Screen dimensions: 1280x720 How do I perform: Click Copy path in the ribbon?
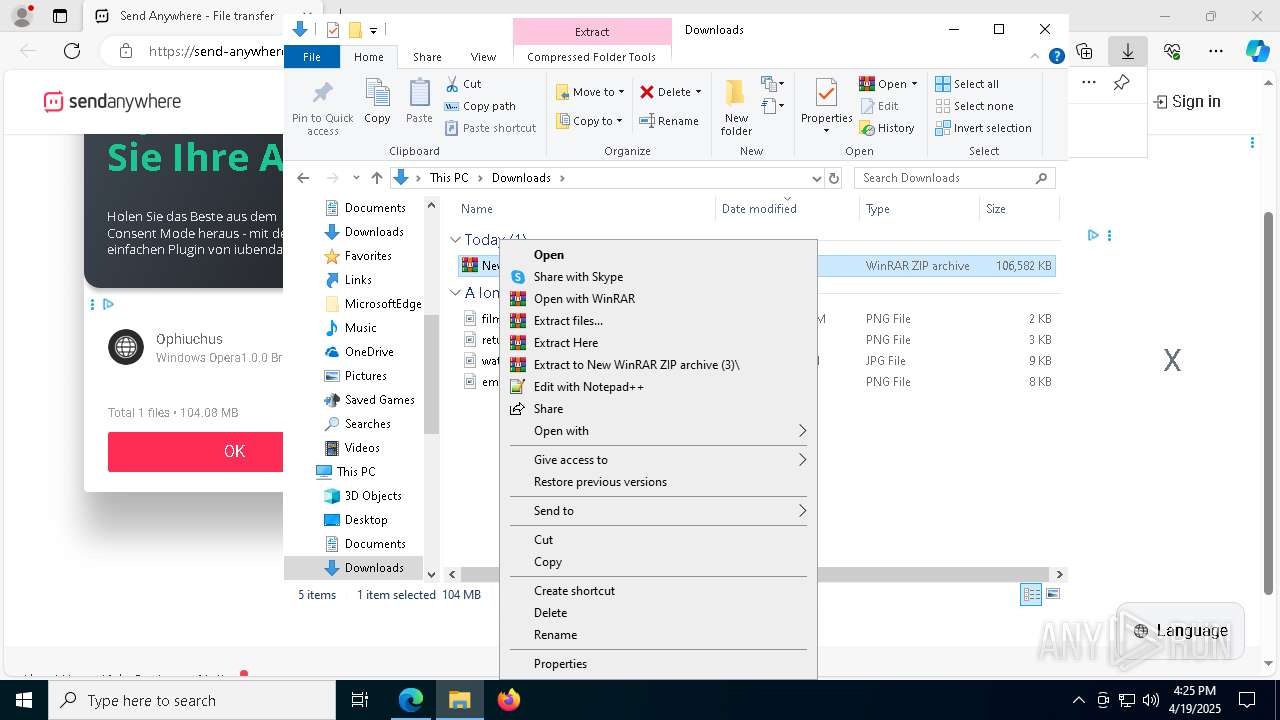pos(480,106)
